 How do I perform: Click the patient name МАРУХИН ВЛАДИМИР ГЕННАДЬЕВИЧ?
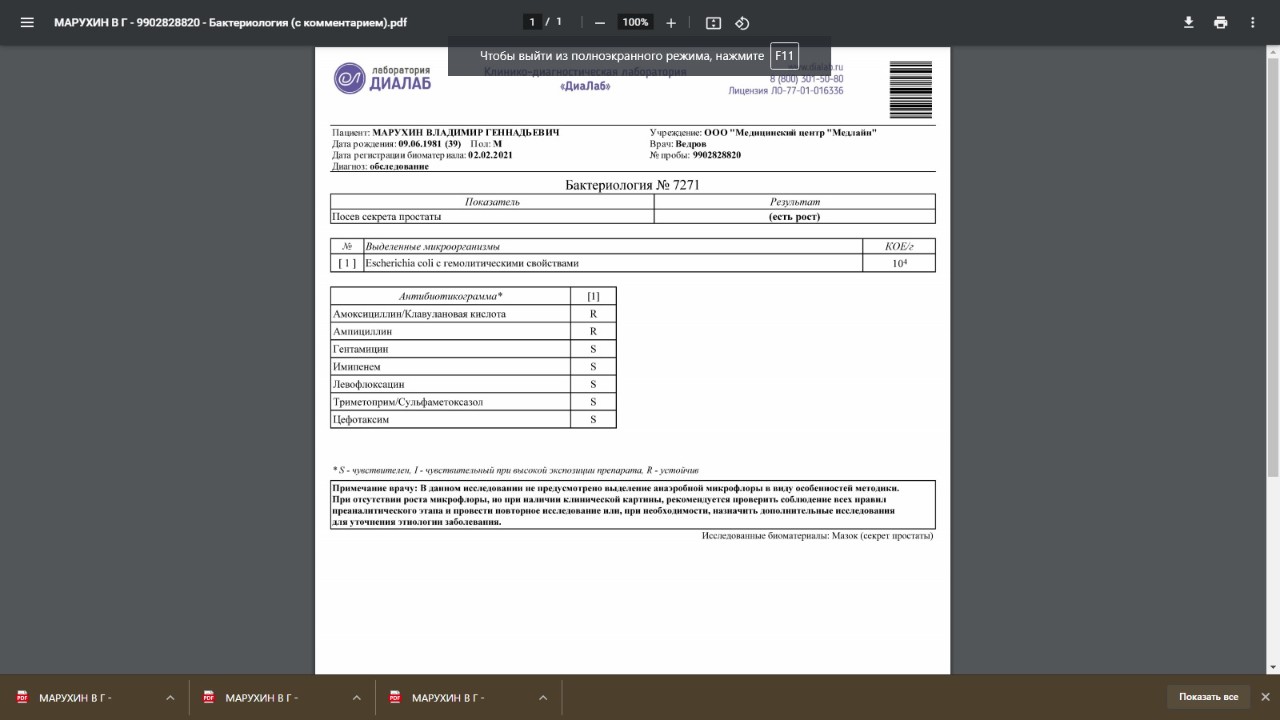point(466,132)
